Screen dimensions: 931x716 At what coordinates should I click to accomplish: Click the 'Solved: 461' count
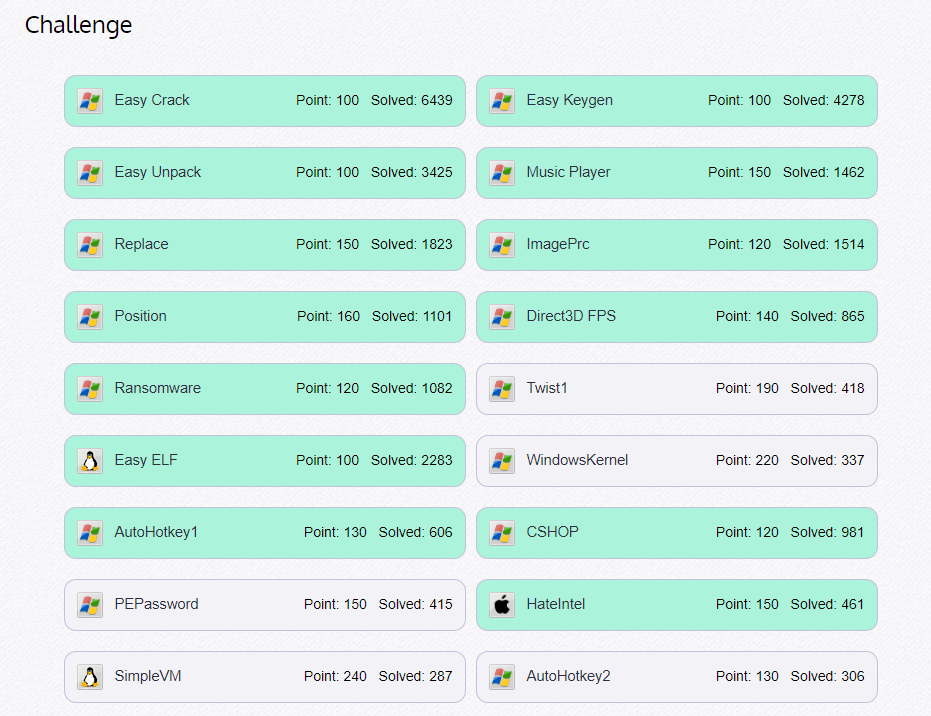pos(827,604)
